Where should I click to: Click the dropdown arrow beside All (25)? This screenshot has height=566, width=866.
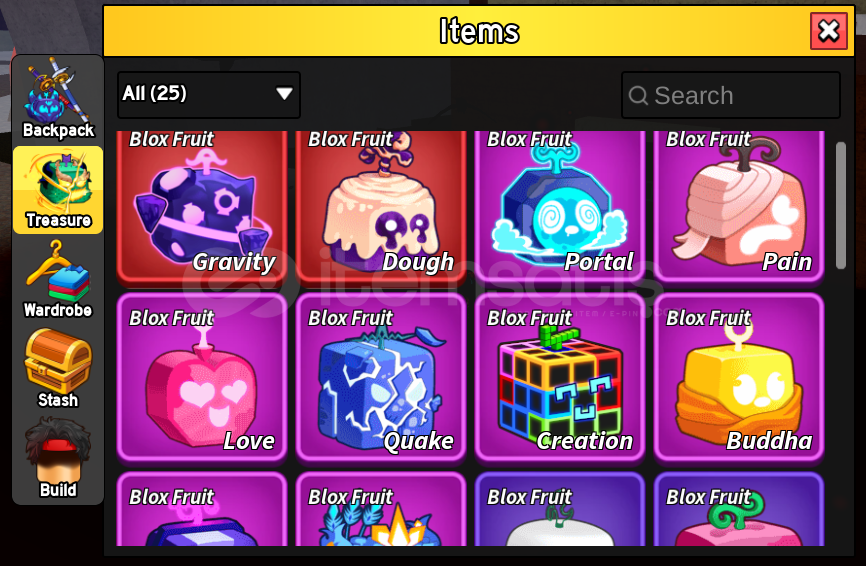coord(284,94)
